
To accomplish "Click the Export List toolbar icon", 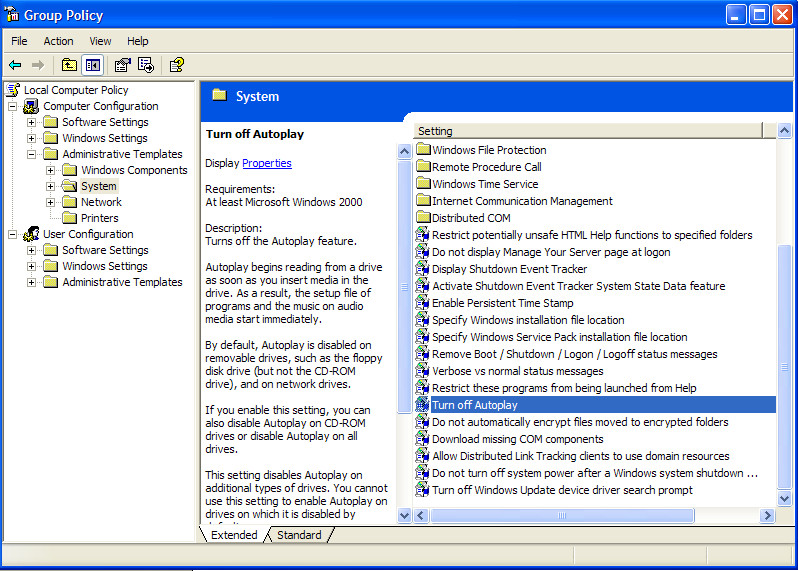I will (x=146, y=65).
